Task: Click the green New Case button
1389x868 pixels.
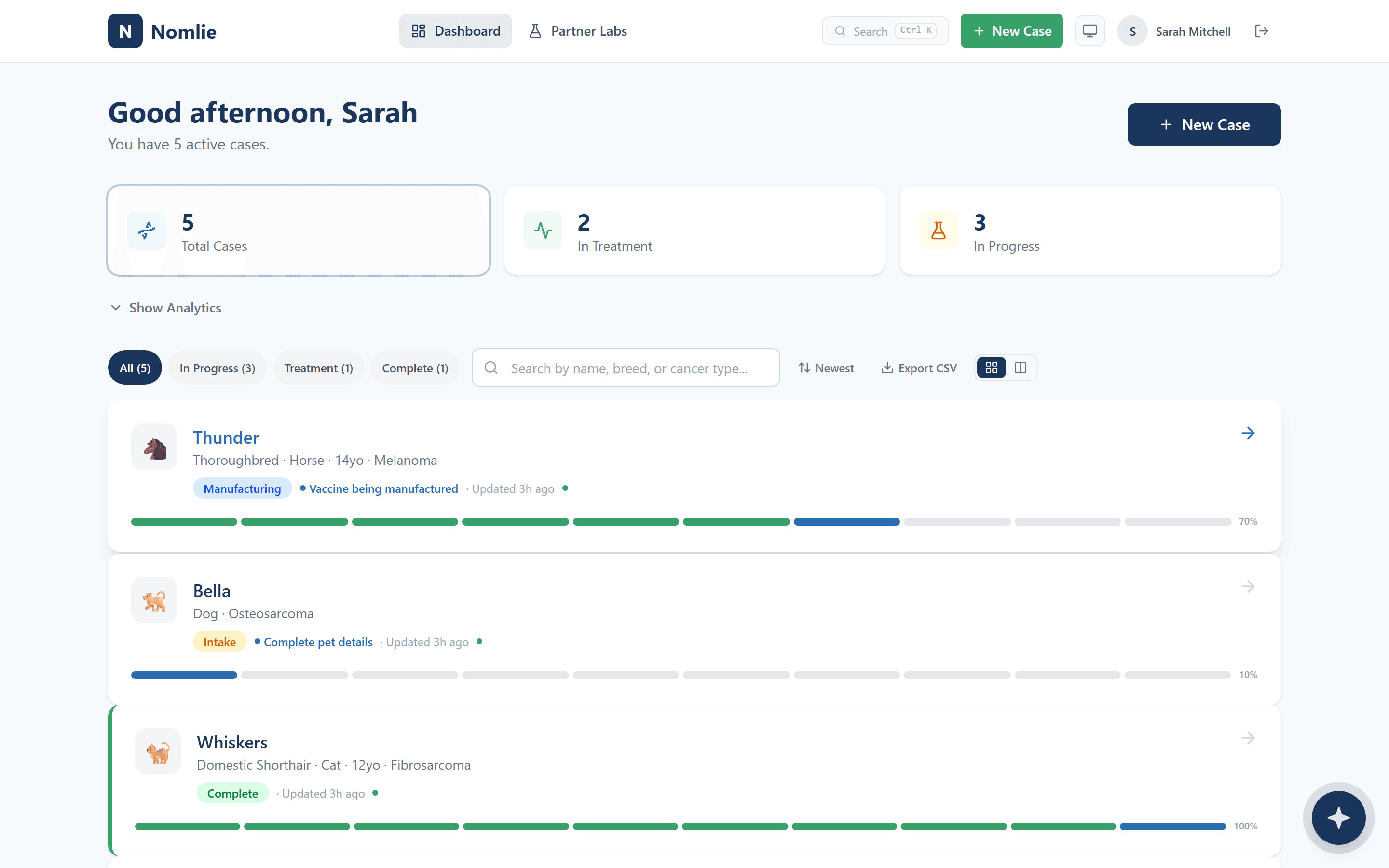Action: (1011, 30)
